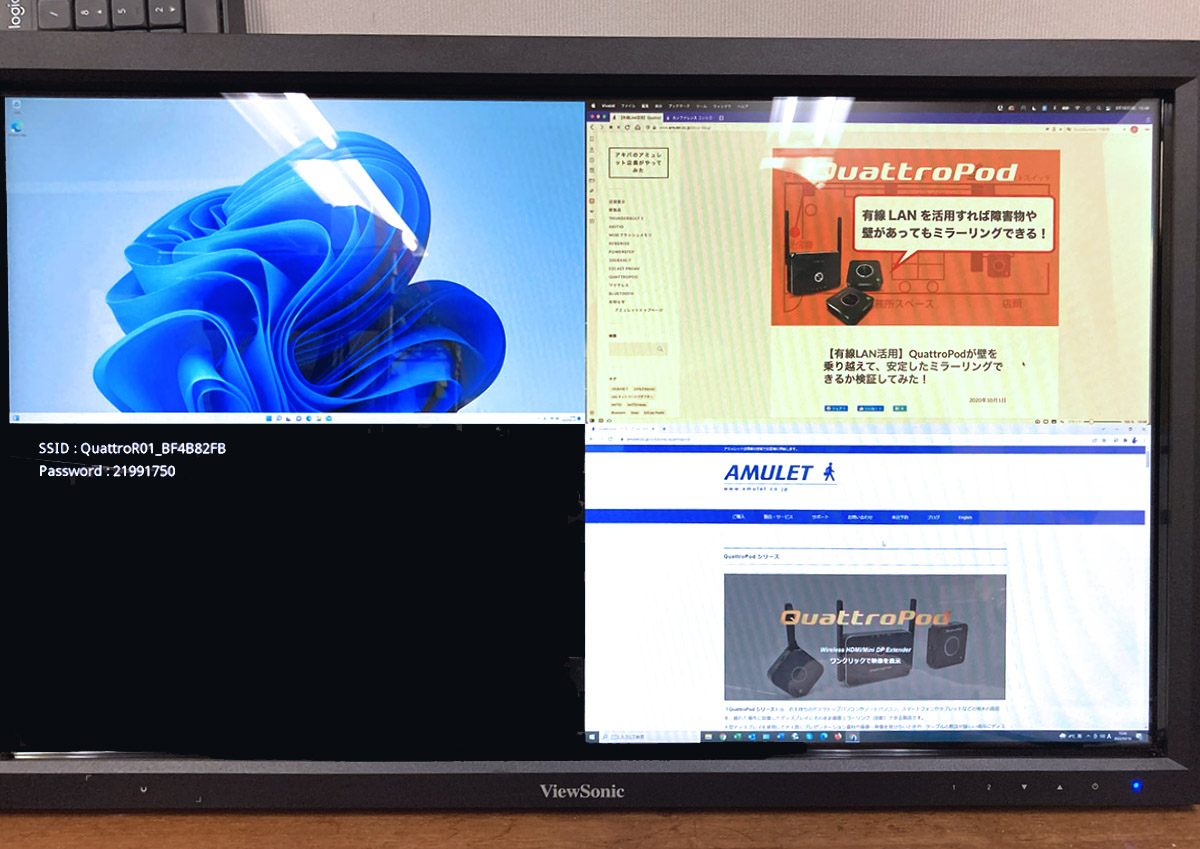Click the blog search magnifier icon
The height and width of the screenshot is (849, 1200).
click(x=660, y=349)
